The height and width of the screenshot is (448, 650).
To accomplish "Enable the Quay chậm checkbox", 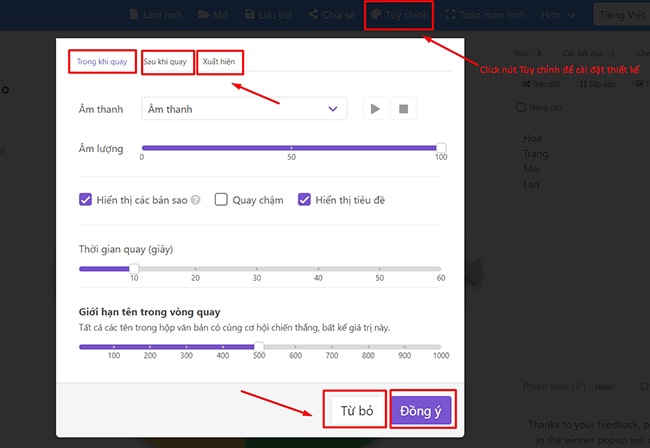I will tap(222, 200).
